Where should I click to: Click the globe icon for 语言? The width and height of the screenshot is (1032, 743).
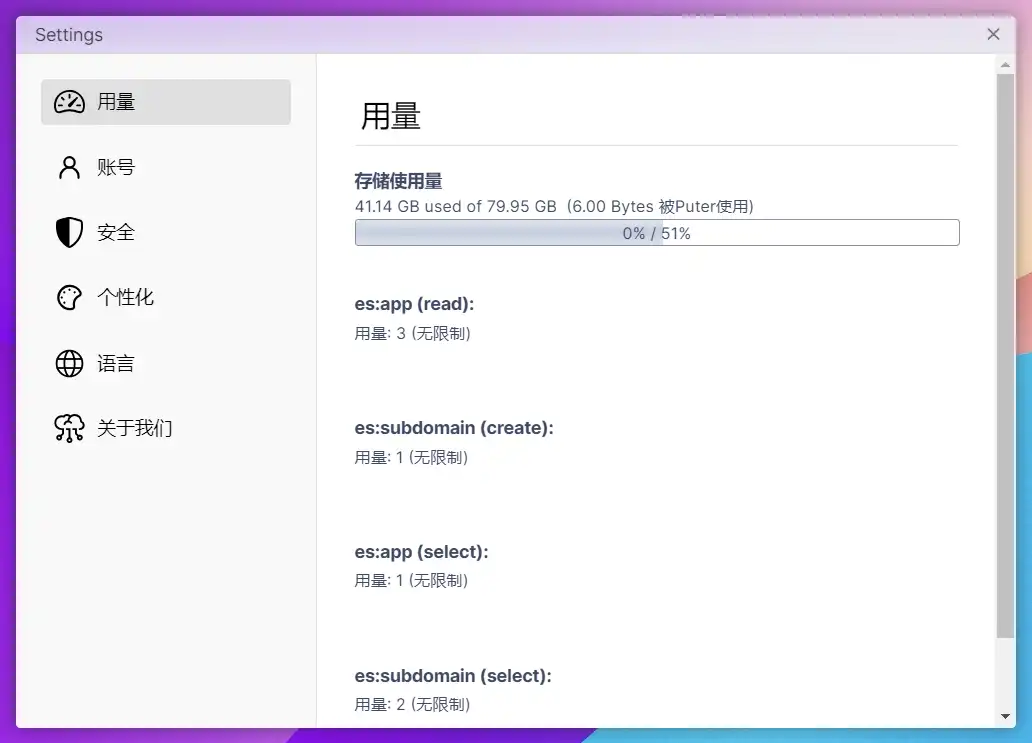tap(69, 364)
